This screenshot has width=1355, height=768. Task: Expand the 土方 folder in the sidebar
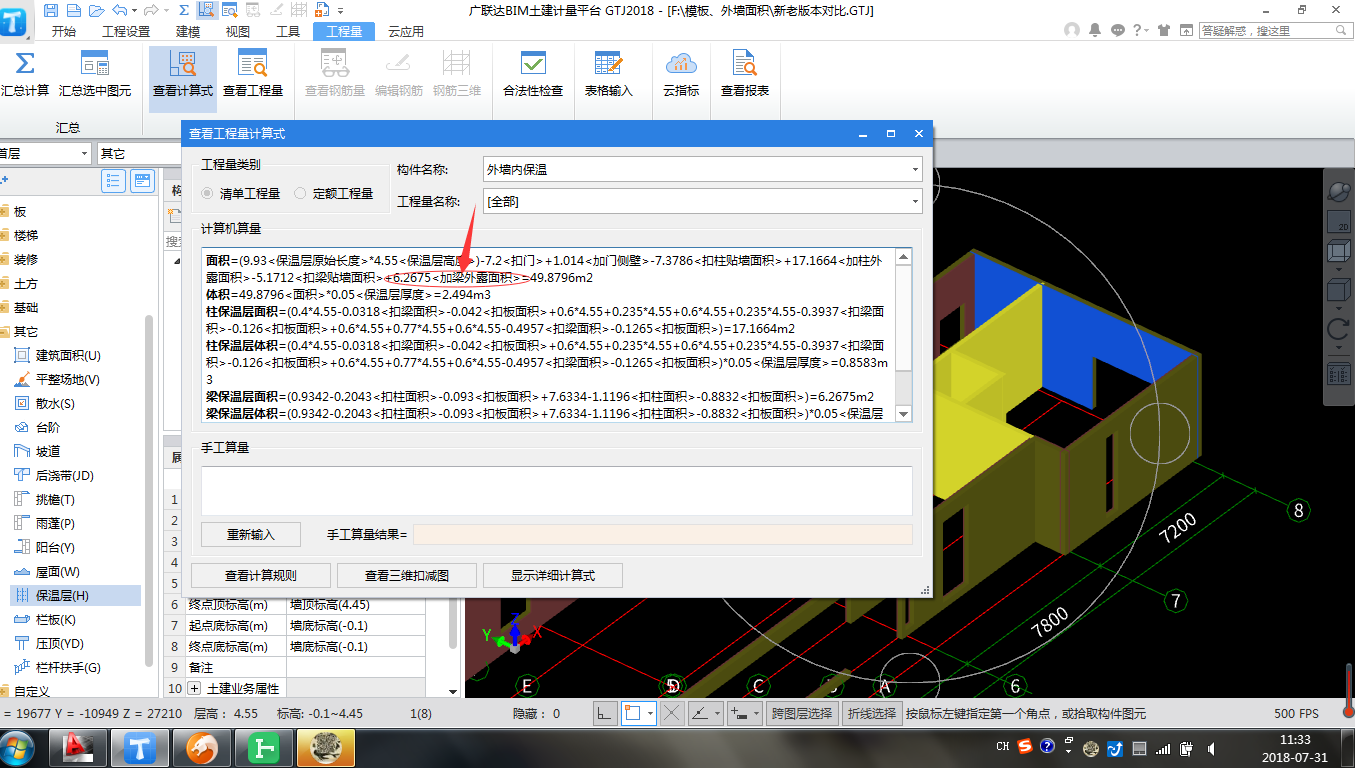click(4, 284)
